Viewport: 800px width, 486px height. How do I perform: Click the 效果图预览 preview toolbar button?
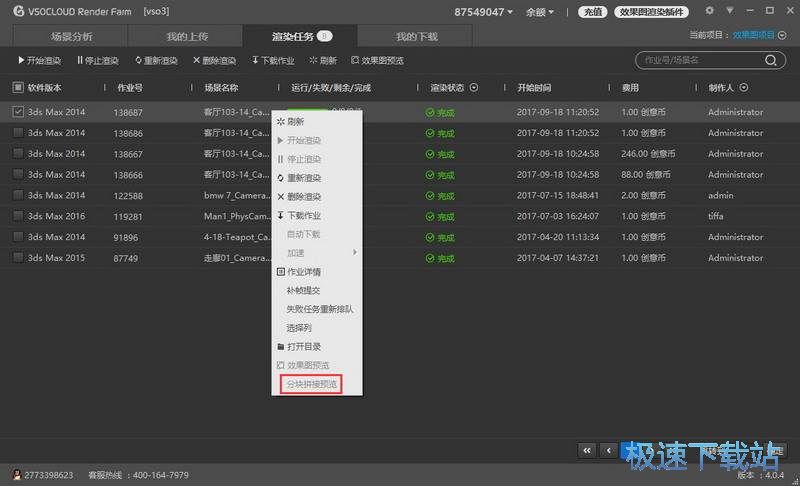coord(377,60)
